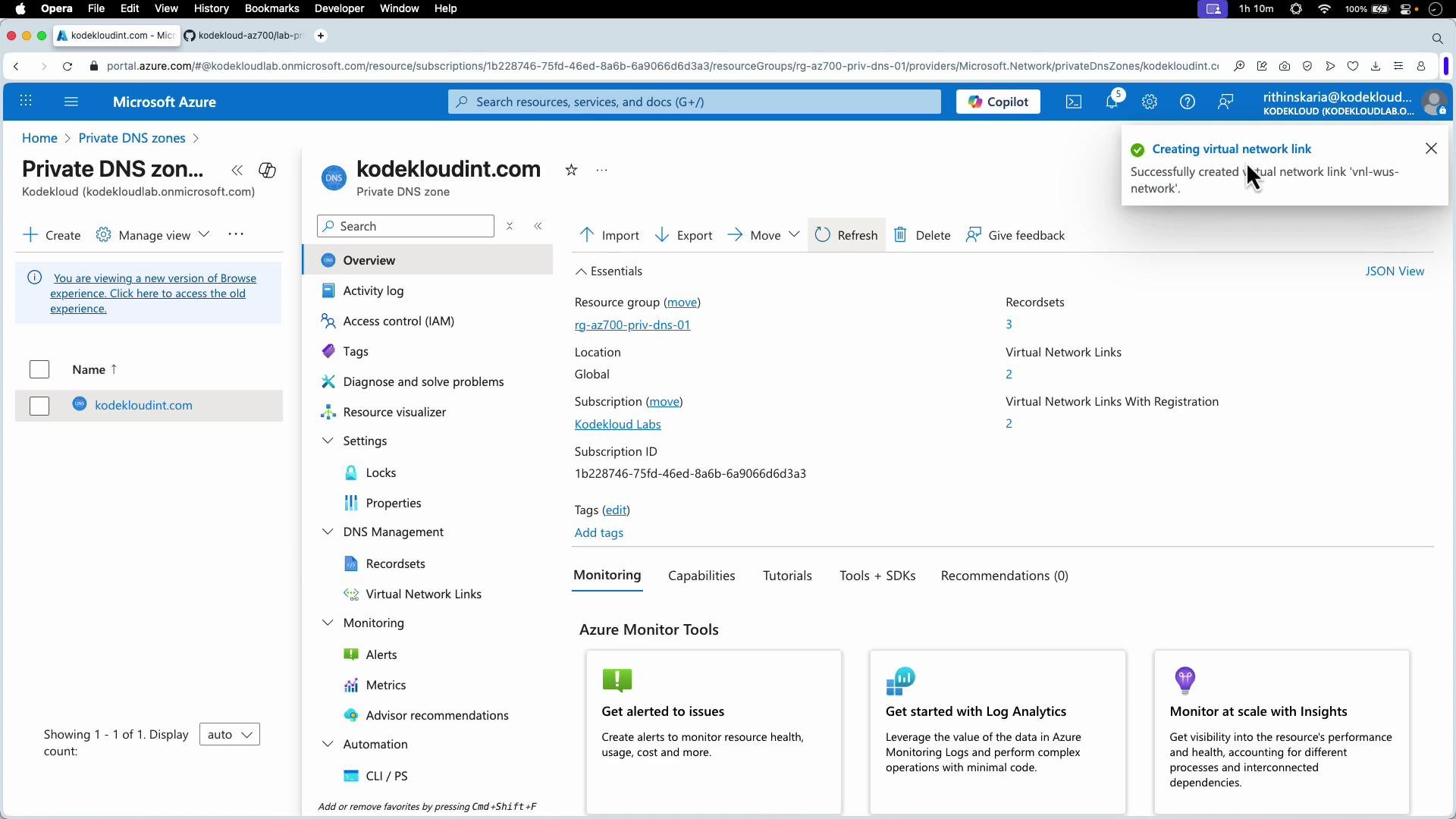
Task: Click Import in the command bar
Action: tap(610, 235)
